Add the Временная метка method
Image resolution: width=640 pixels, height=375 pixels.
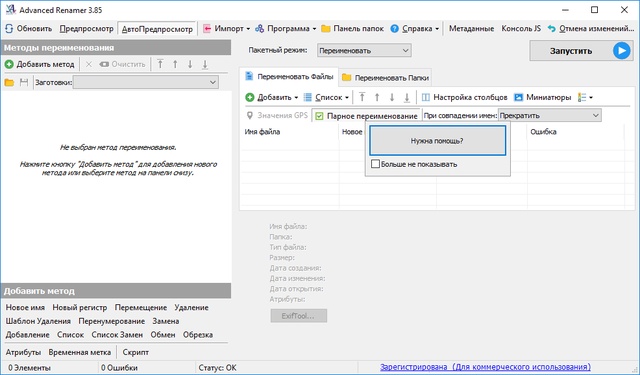pyautogui.click(x=80, y=352)
